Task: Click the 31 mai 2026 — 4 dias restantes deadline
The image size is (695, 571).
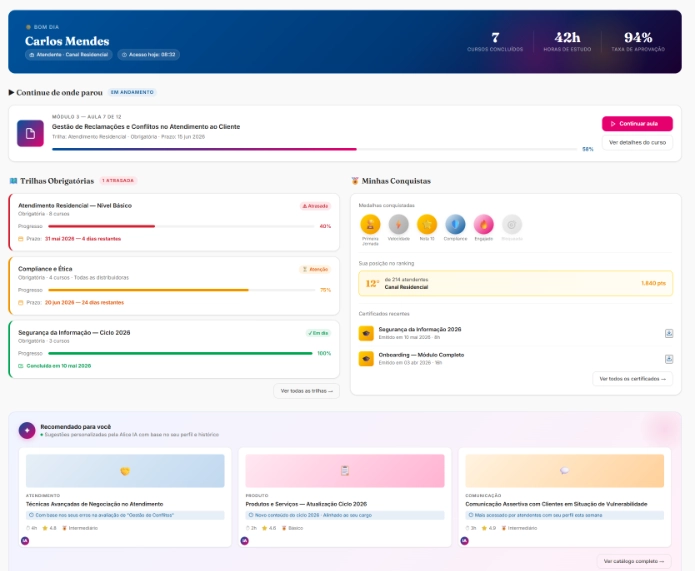Action: tap(83, 239)
